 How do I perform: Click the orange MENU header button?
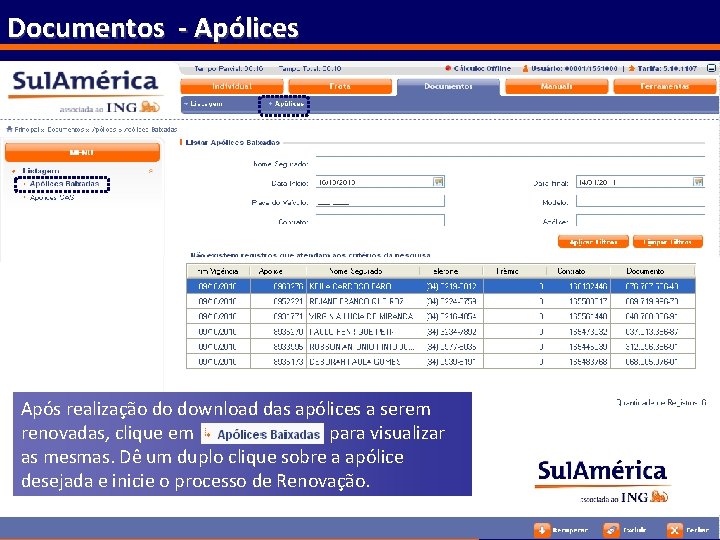[x=82, y=152]
